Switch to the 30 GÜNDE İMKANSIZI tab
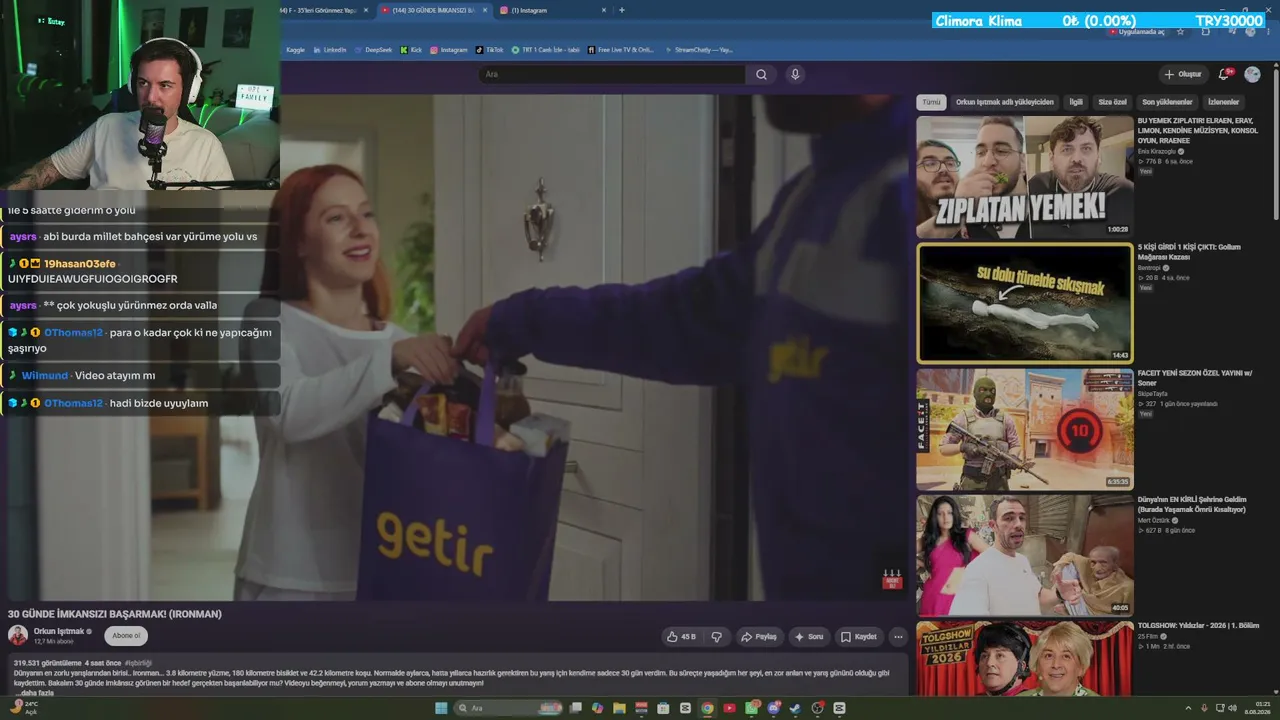Screen dimensions: 1280x720 pos(435,10)
